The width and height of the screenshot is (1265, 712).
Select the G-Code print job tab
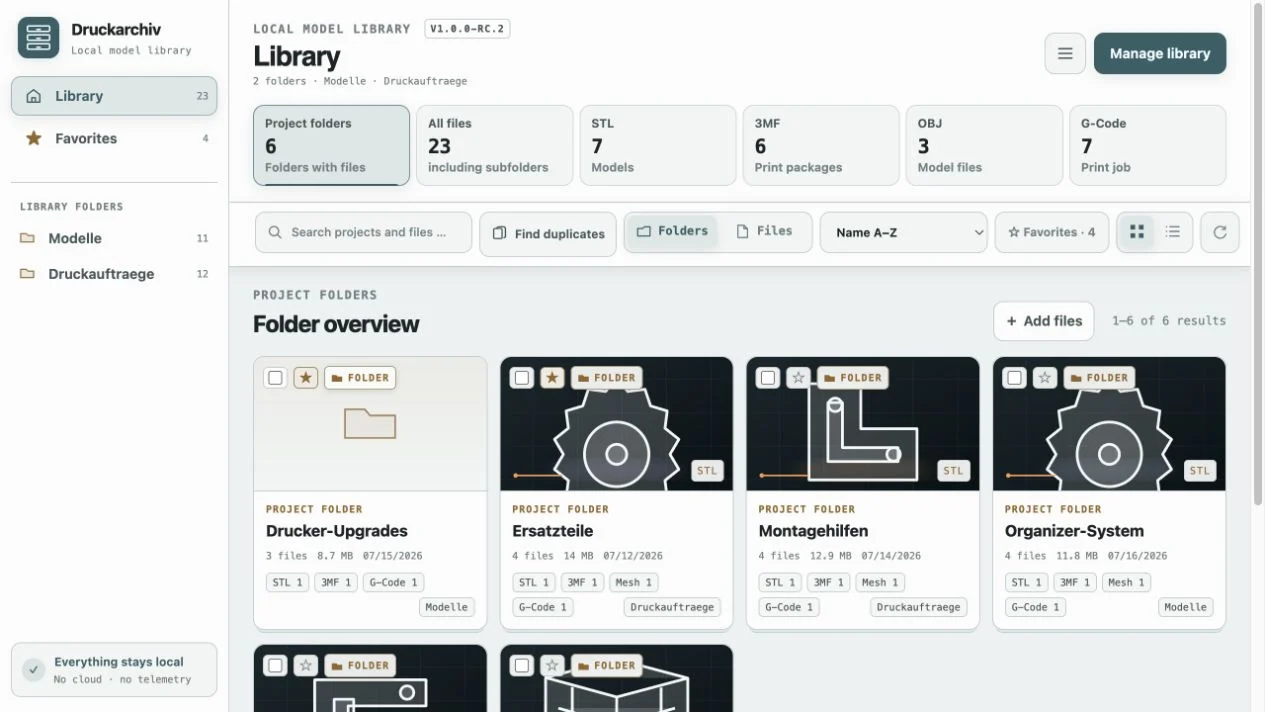coord(1147,145)
